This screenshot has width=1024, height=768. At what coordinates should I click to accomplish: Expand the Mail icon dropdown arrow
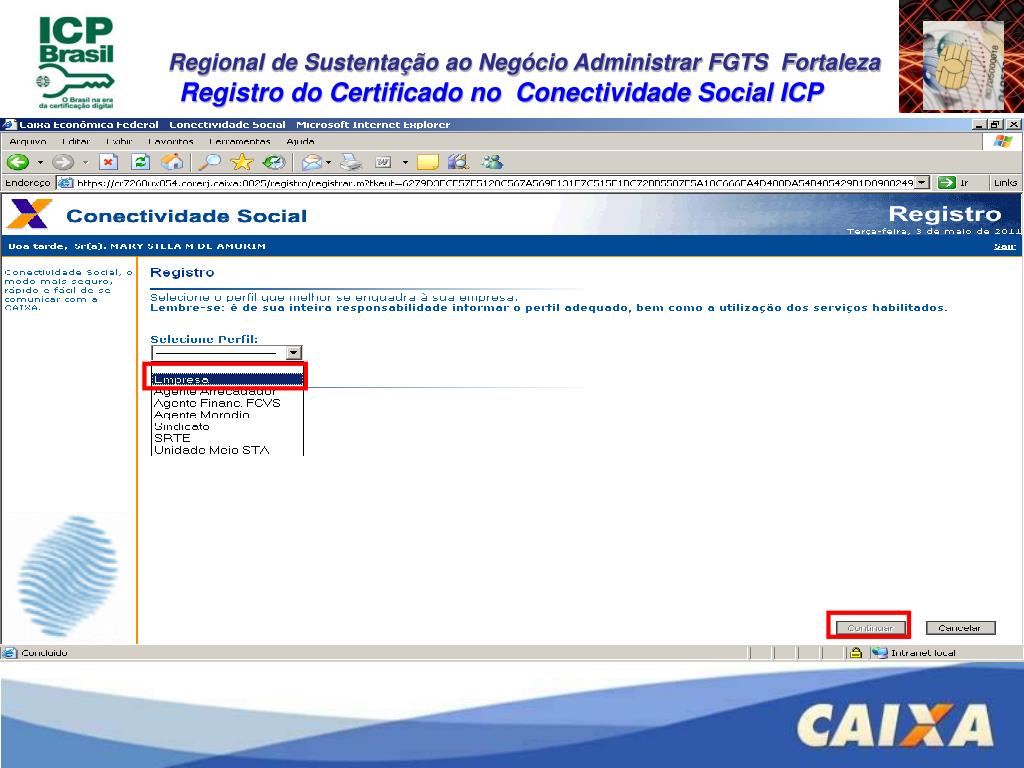(328, 163)
